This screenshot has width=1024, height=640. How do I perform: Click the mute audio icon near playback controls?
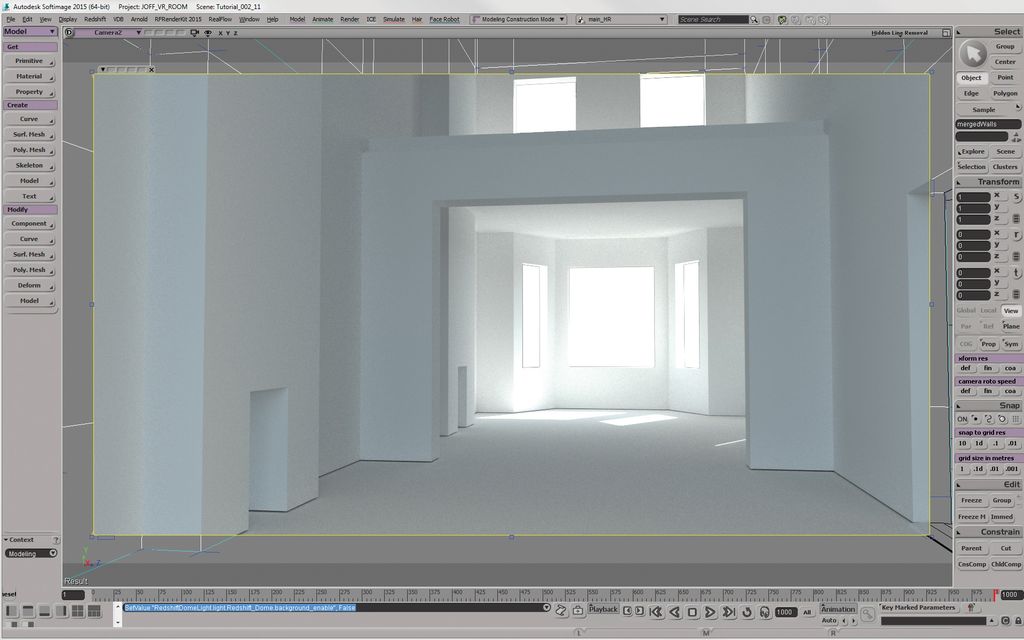point(764,611)
